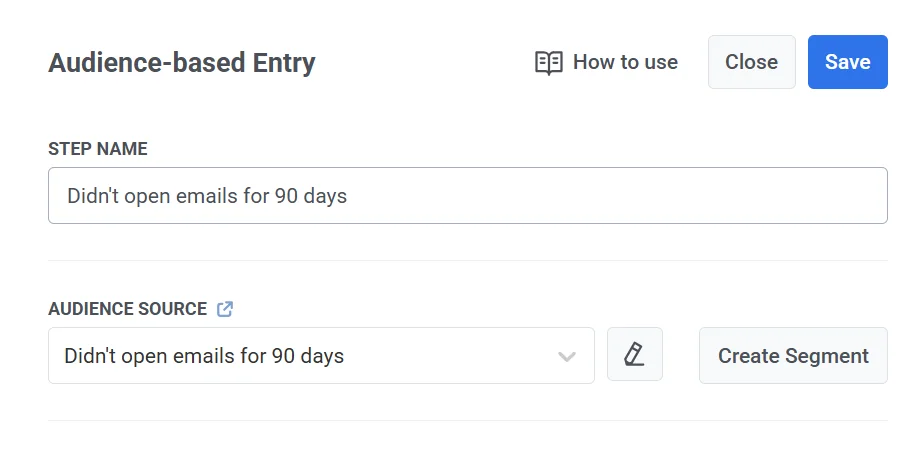The height and width of the screenshot is (452, 921).
Task: Select the 'Didn't open emails' segment text in the dropdown
Action: 204,355
